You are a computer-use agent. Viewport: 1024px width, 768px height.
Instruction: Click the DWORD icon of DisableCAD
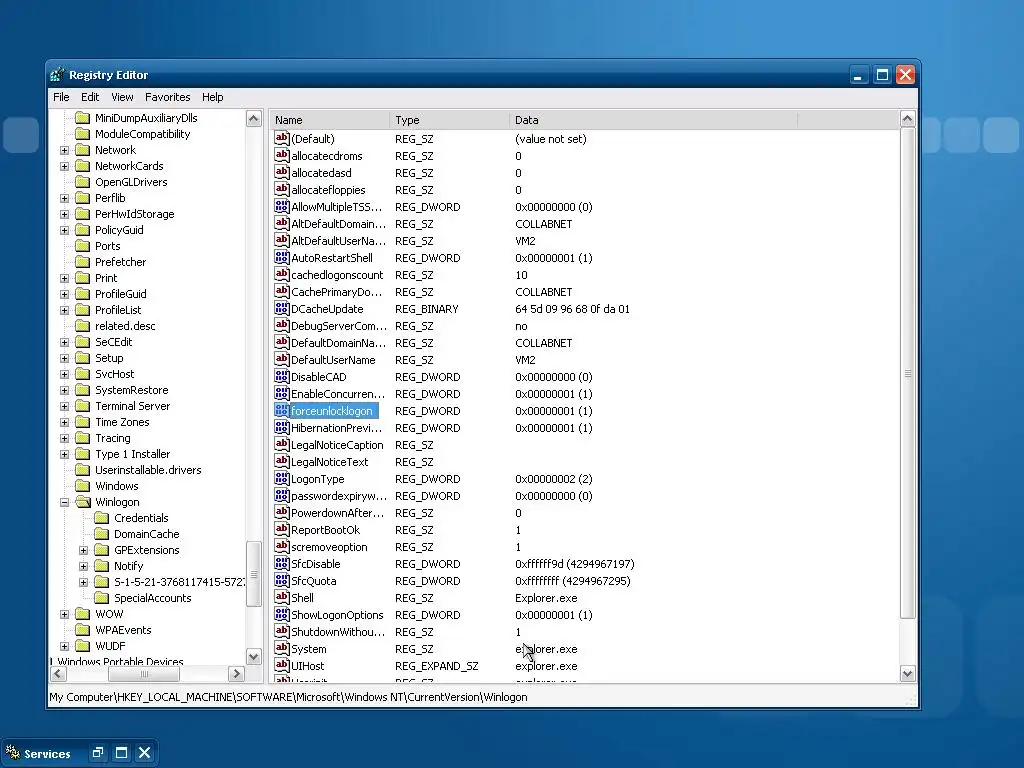pyautogui.click(x=281, y=376)
